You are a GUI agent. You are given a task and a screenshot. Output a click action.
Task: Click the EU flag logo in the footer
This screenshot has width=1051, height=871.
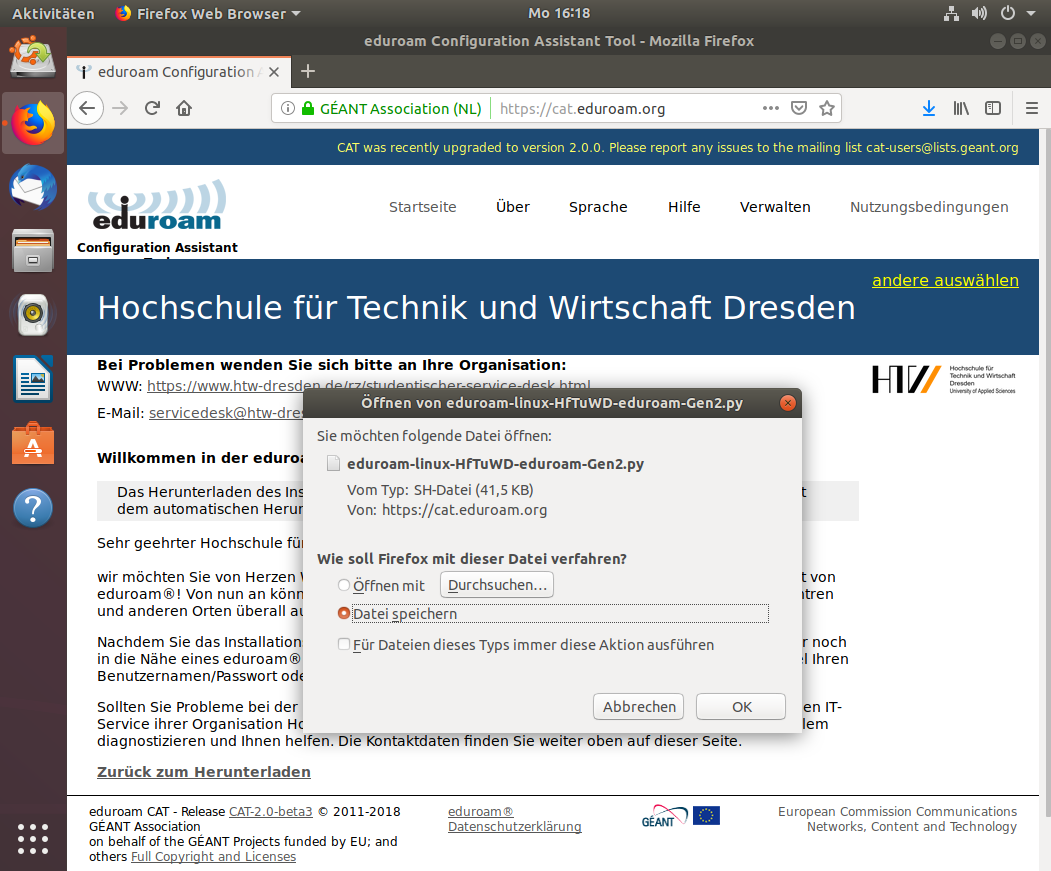click(706, 815)
